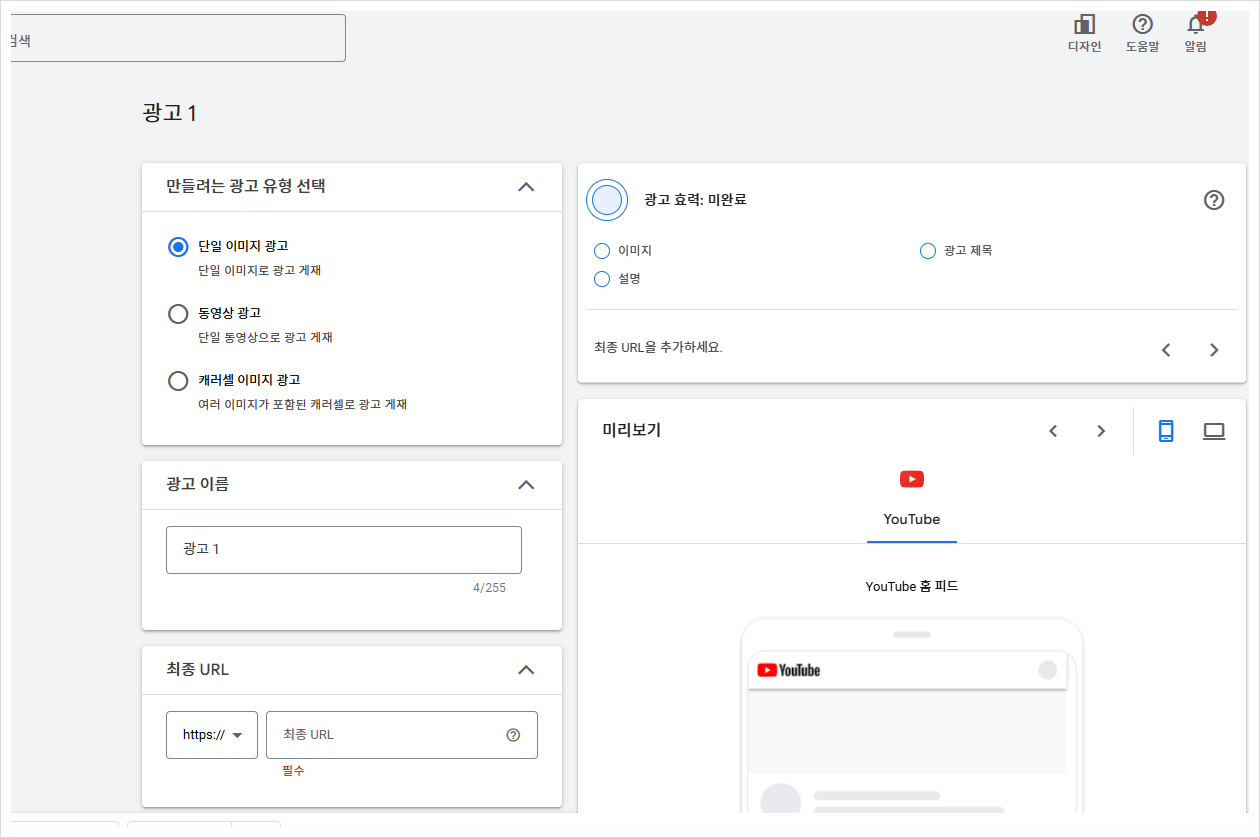Show next ad strength suggestion
This screenshot has width=1260, height=838.
[1214, 350]
